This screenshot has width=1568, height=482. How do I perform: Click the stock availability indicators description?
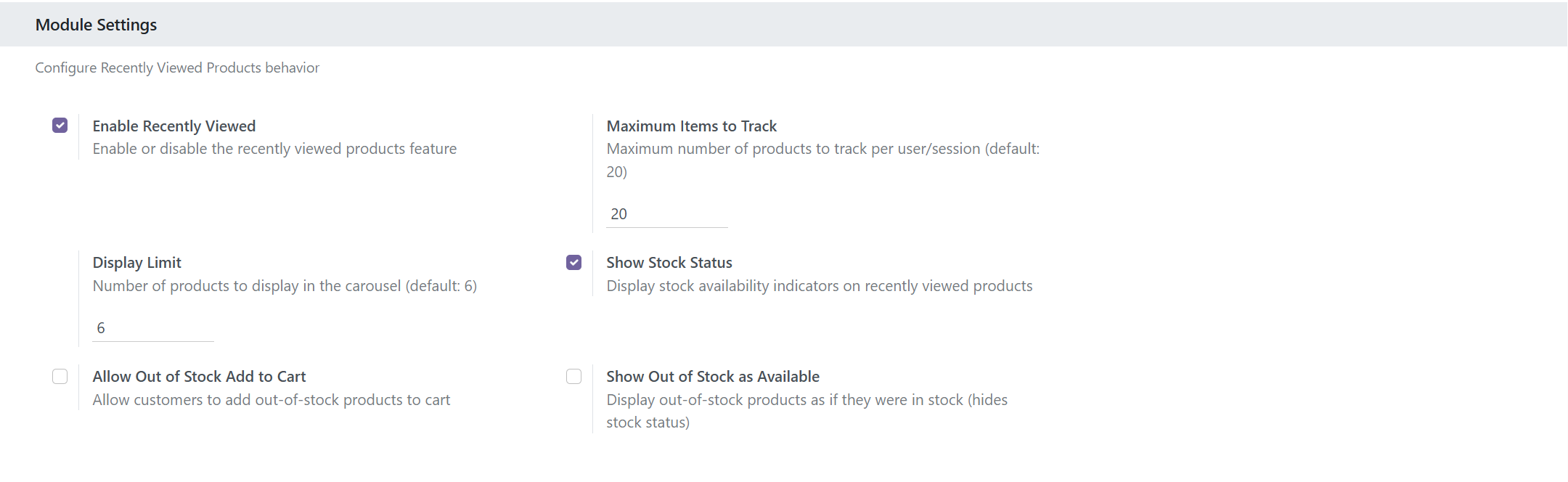point(820,285)
